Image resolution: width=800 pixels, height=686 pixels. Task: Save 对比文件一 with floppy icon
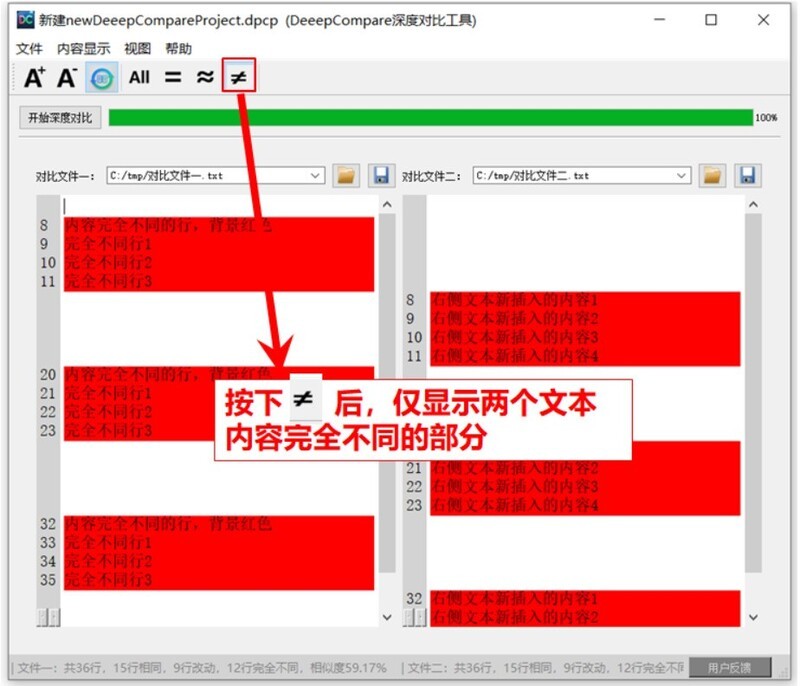(x=381, y=176)
